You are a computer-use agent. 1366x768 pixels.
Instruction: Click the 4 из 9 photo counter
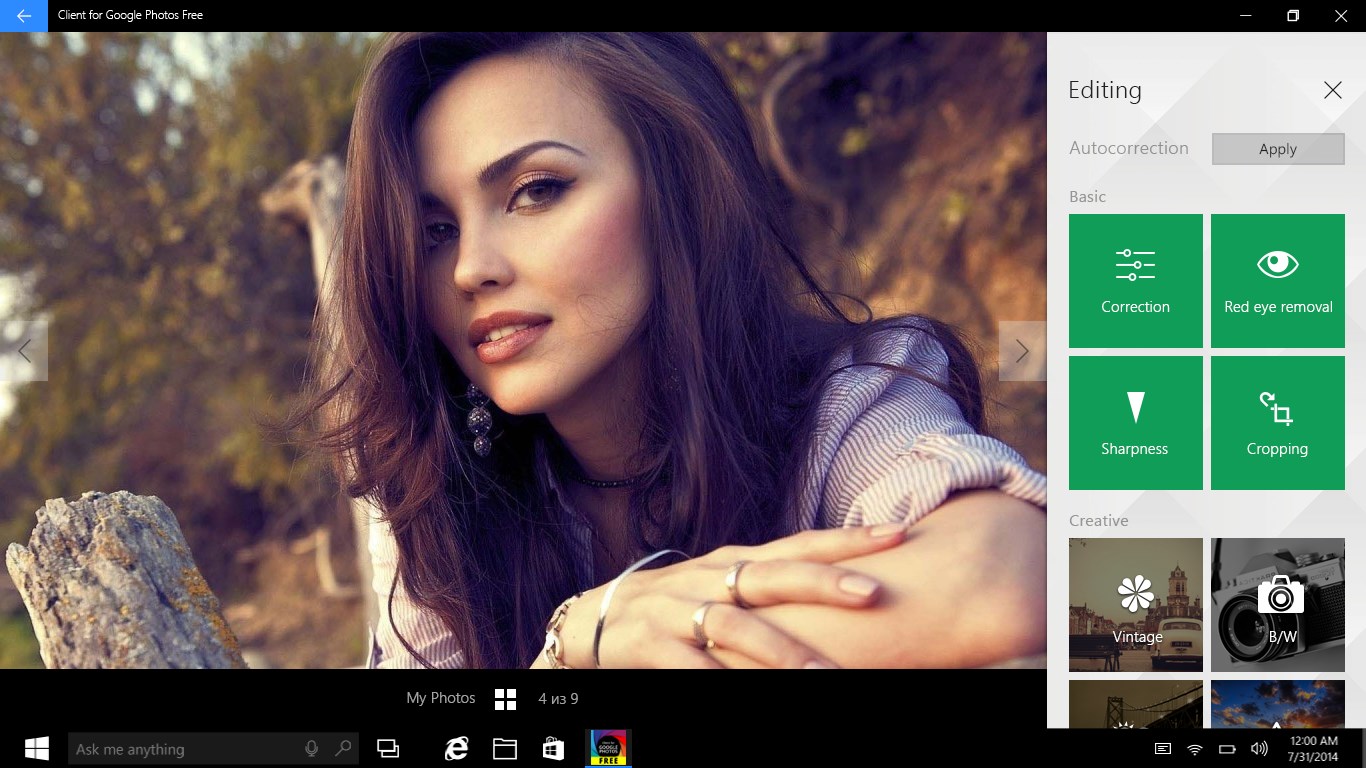(x=558, y=699)
